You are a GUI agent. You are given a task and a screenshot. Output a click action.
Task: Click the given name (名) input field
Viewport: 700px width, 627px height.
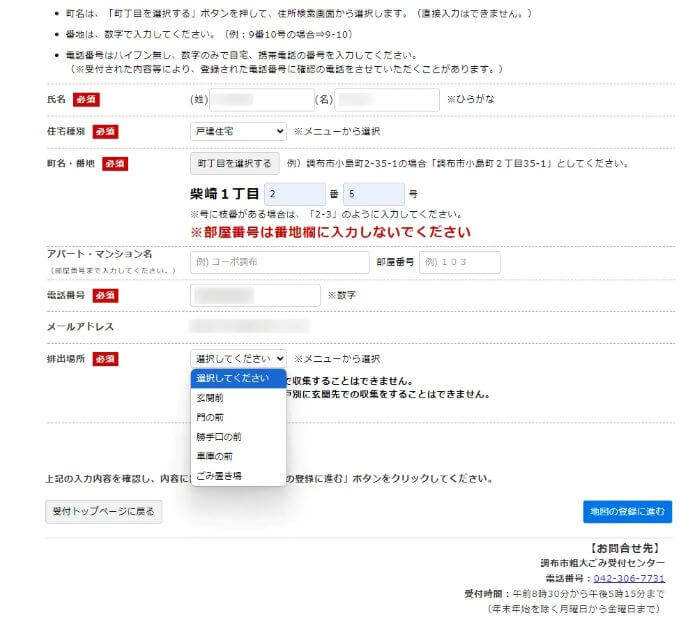coord(387,100)
